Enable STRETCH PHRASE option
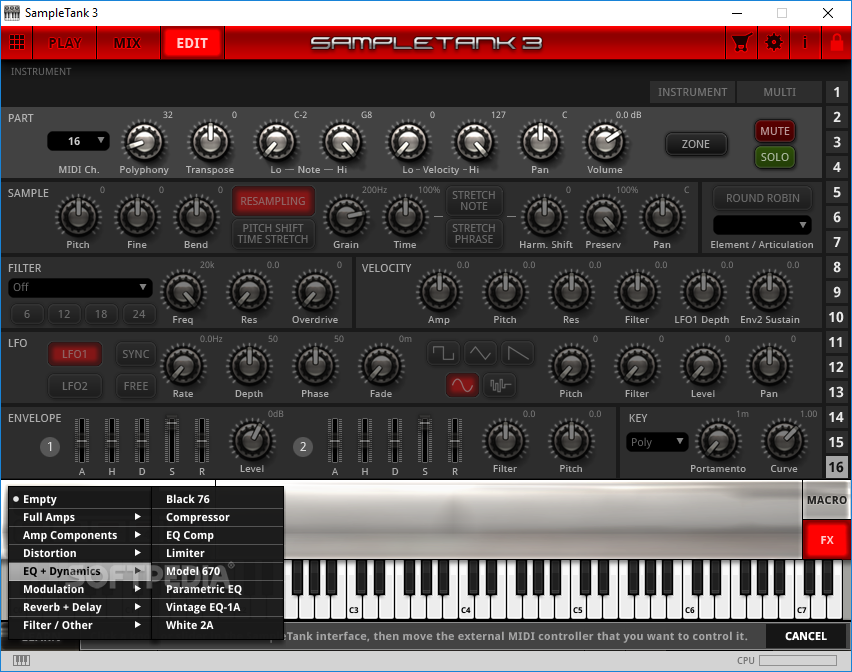 point(474,234)
